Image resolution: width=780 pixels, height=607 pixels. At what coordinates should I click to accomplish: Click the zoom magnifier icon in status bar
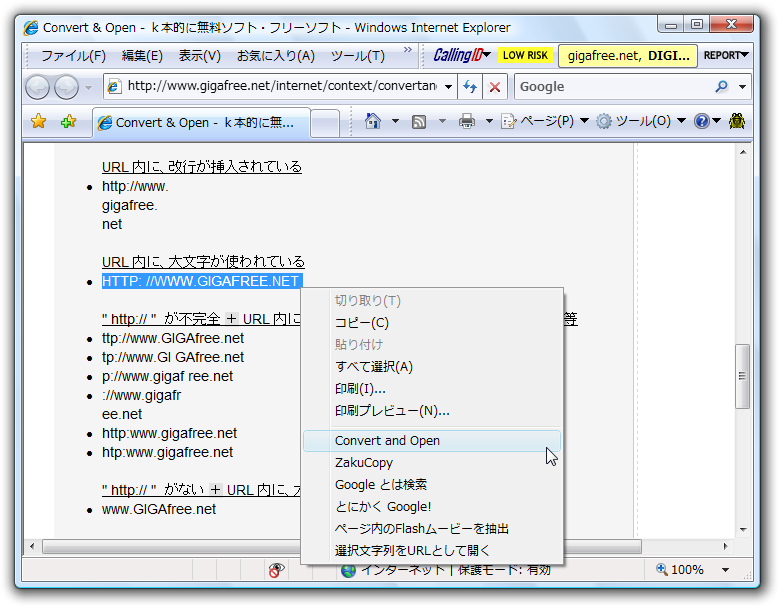tap(661, 569)
